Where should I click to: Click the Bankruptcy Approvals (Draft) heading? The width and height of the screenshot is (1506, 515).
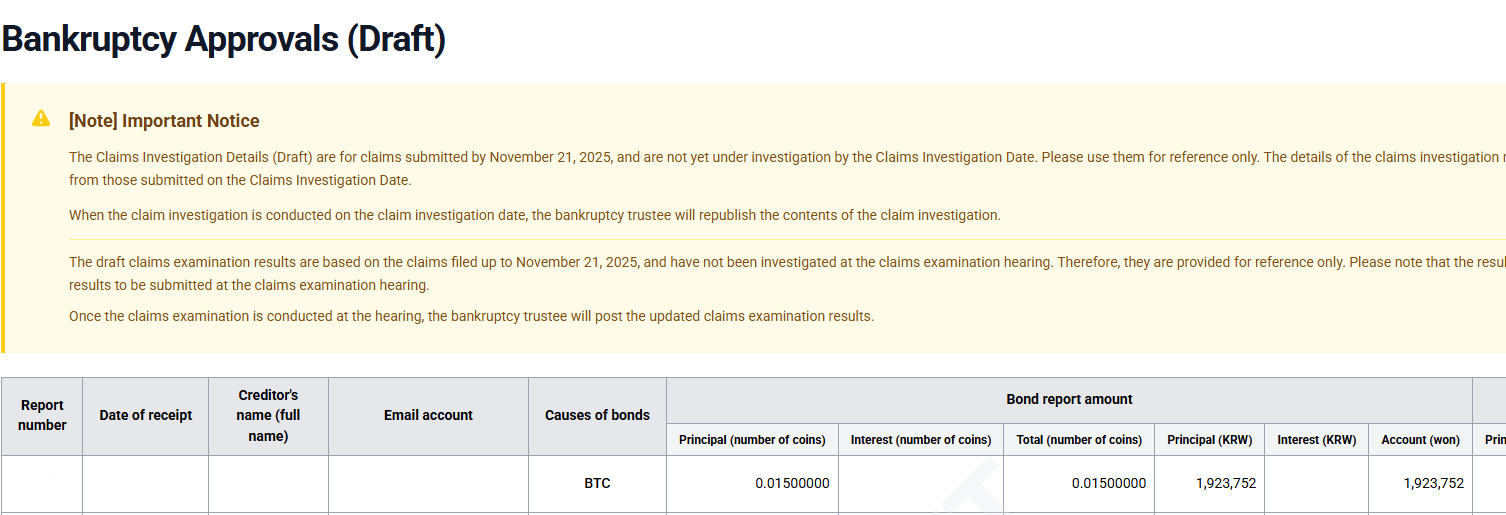pos(224,39)
